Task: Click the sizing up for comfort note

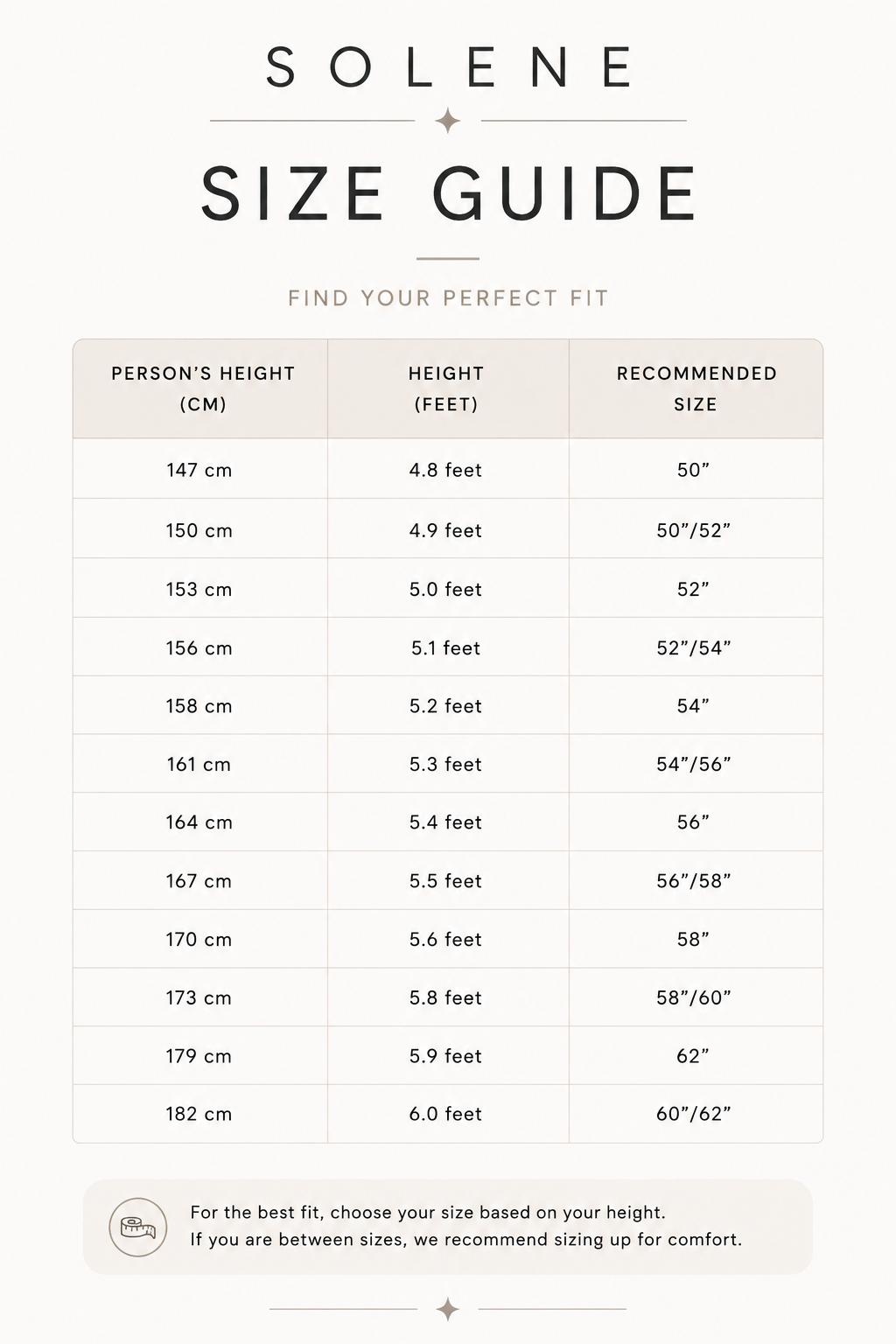Action: pos(465,1239)
